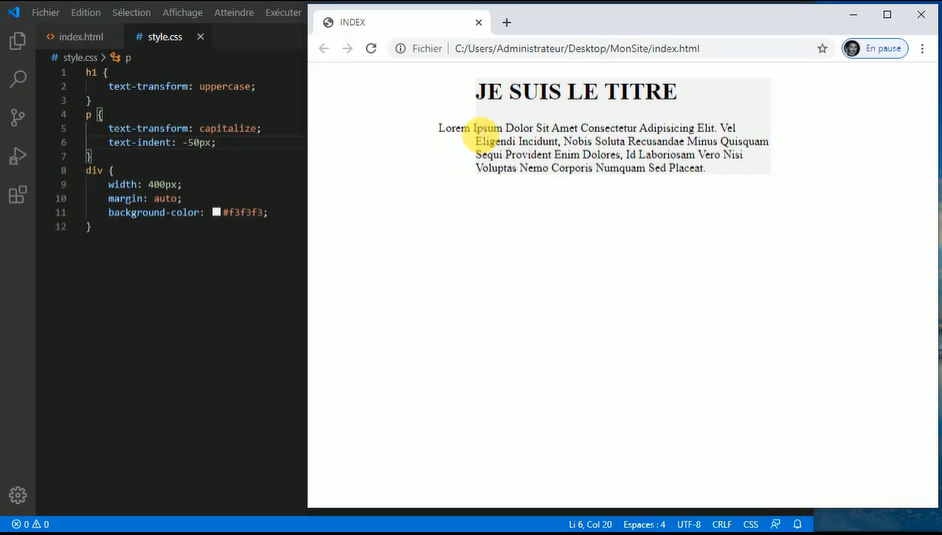Image resolution: width=942 pixels, height=535 pixels.
Task: Click the Chrome back arrow
Action: point(324,49)
